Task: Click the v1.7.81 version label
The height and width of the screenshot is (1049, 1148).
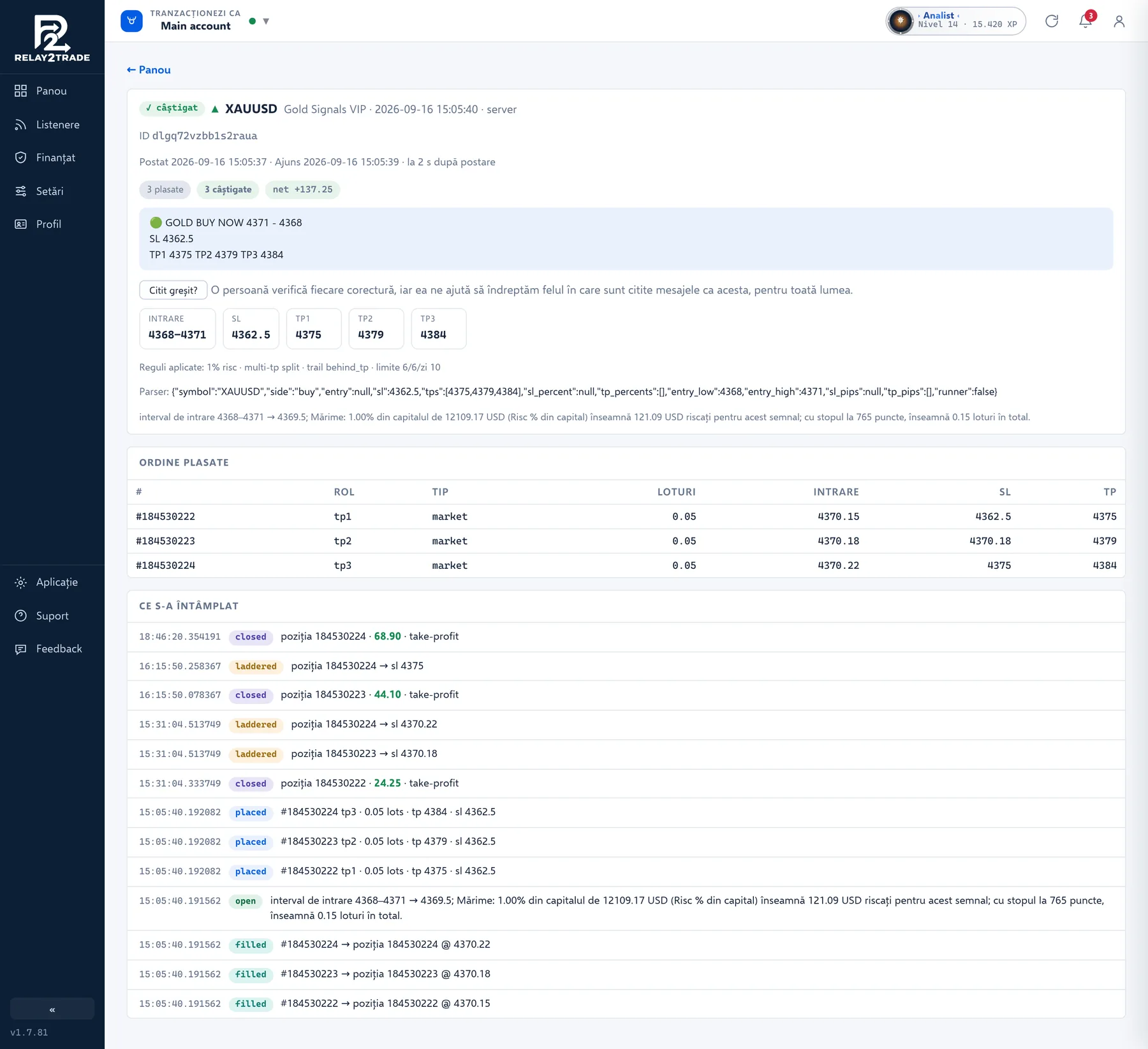Action: point(29,1032)
